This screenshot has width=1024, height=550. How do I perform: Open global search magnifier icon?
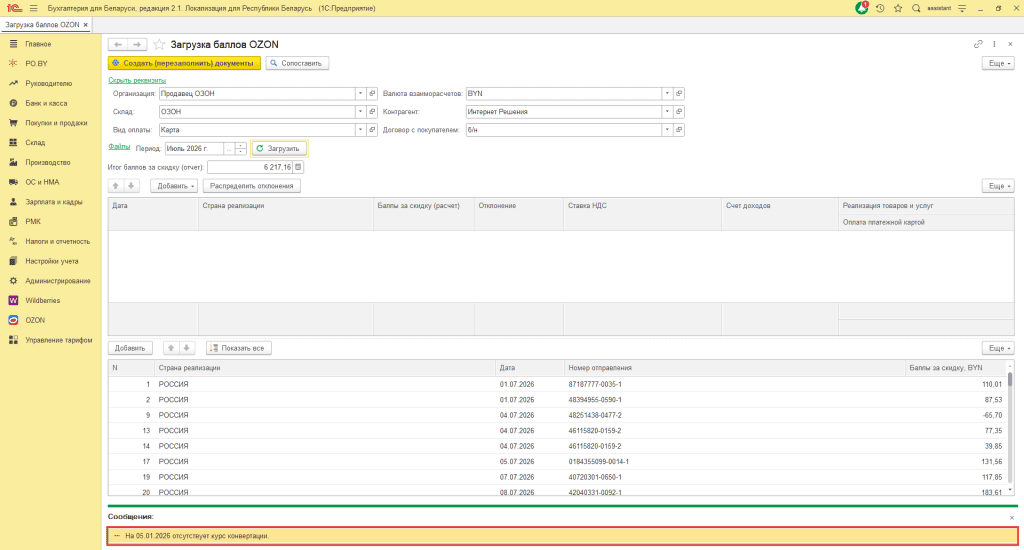coord(916,8)
